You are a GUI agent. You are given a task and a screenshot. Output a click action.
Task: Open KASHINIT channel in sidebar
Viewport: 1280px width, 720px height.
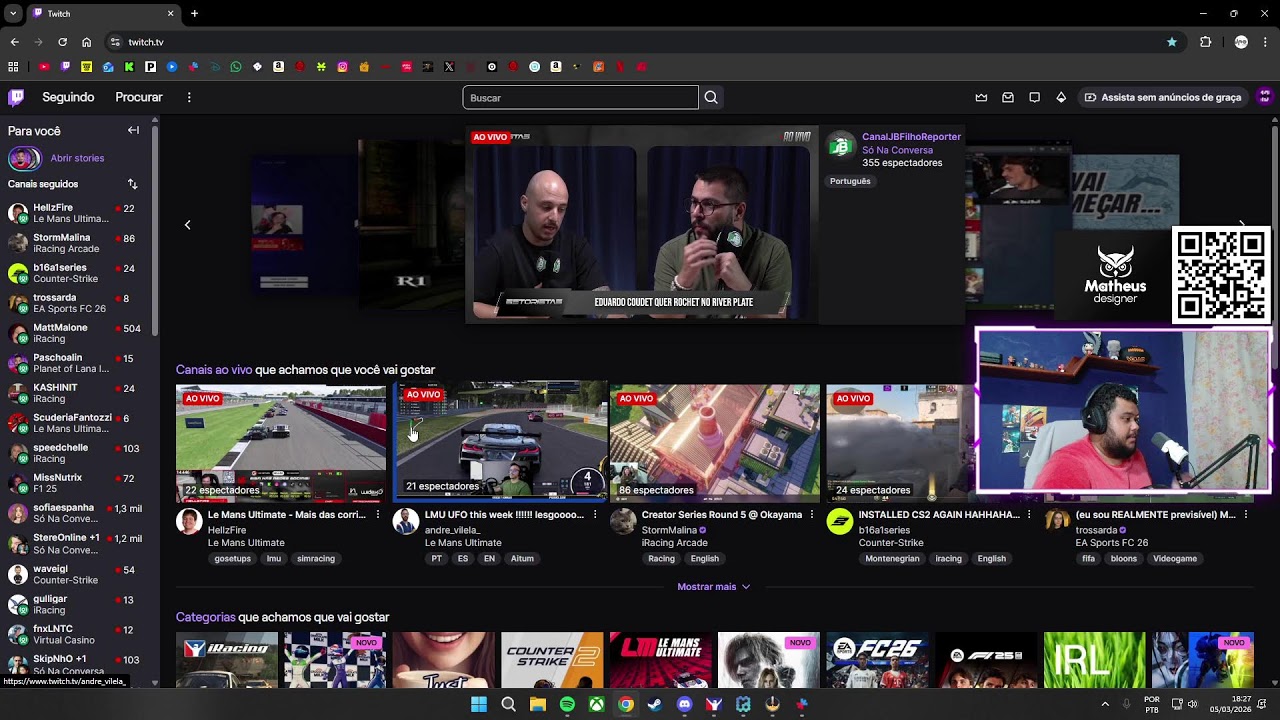coord(80,393)
